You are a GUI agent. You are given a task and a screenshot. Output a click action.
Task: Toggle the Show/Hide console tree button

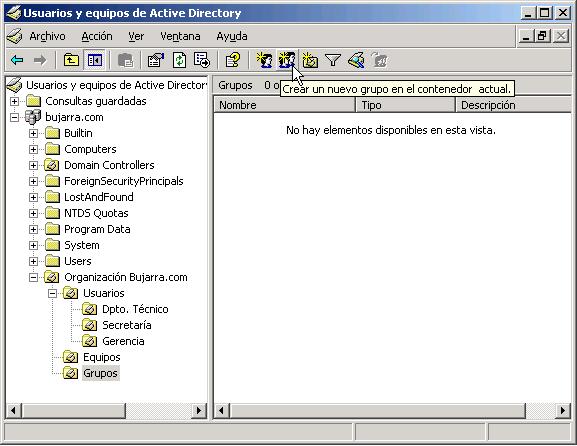pyautogui.click(x=95, y=60)
